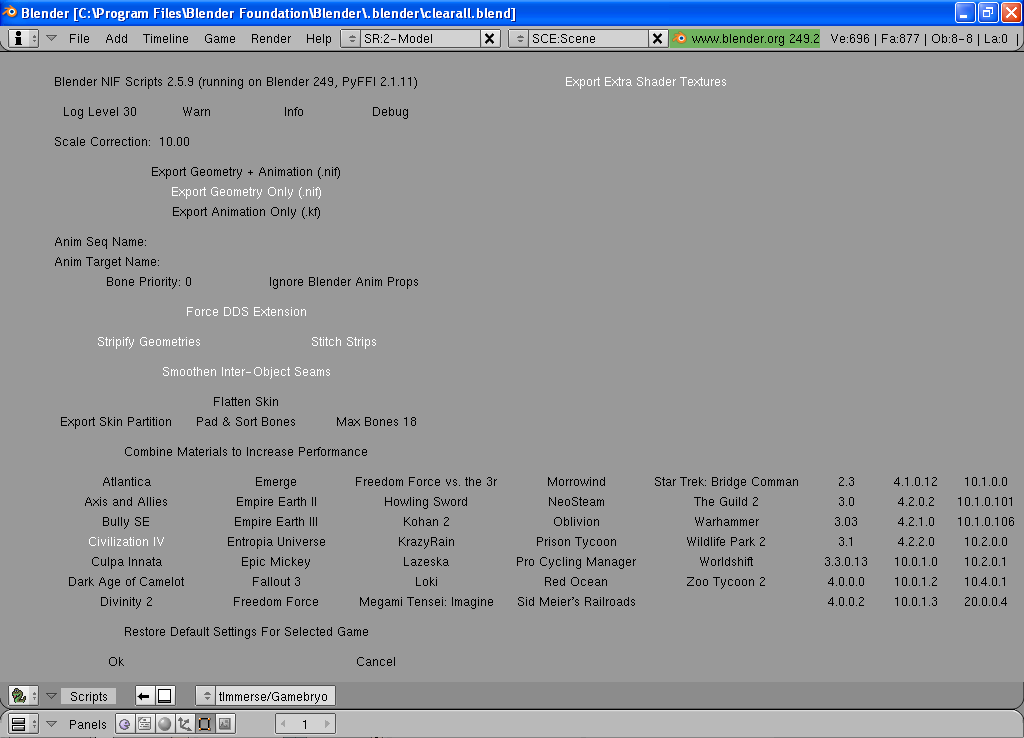Toggle Export Extra Shader Textures

(646, 82)
